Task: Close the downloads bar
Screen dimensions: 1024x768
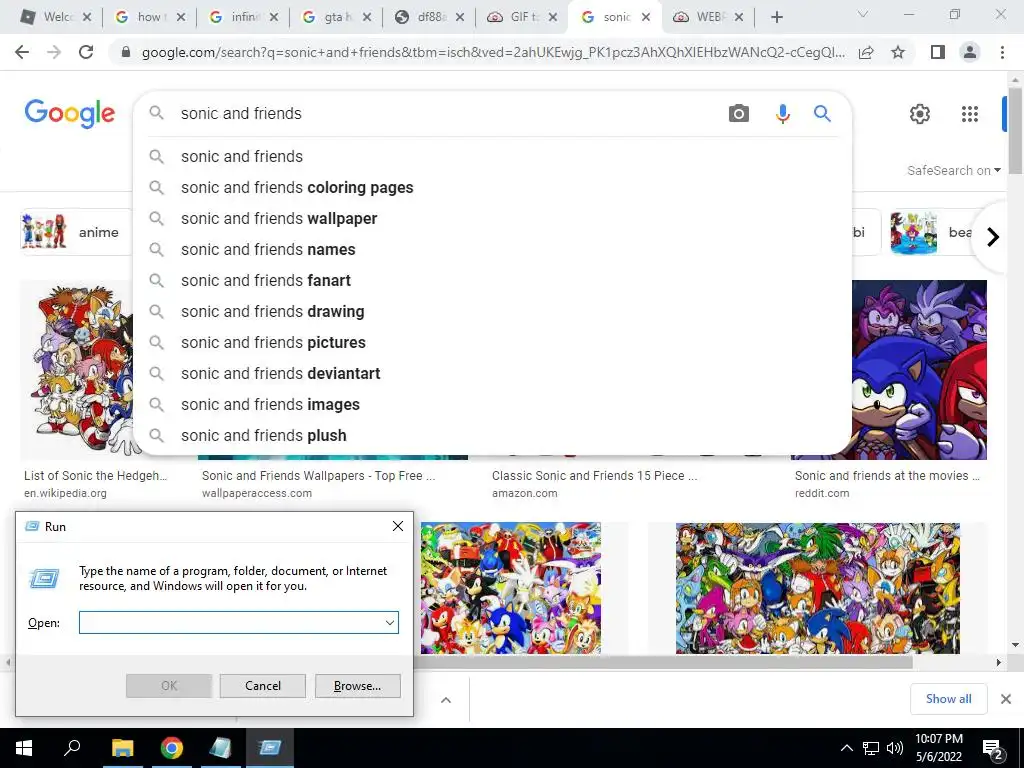Action: coord(1006,699)
